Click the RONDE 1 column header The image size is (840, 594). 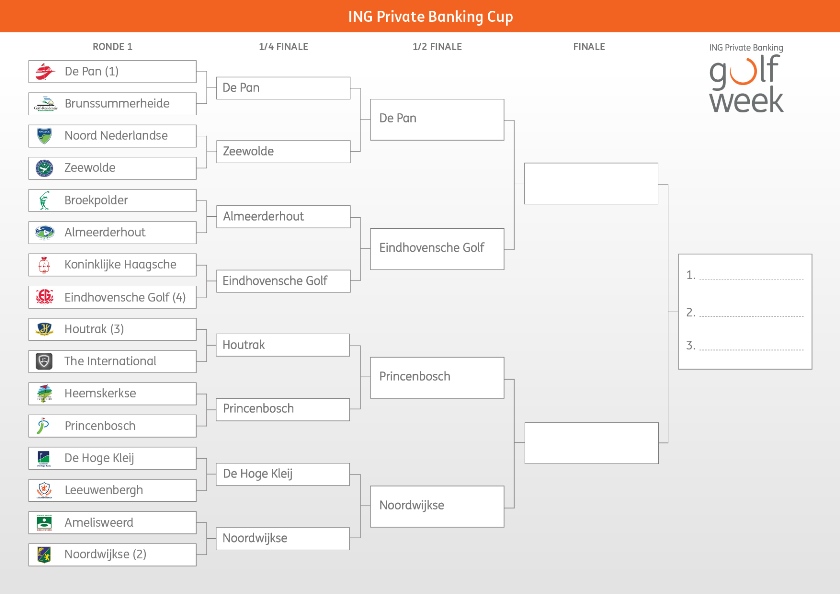tap(112, 47)
